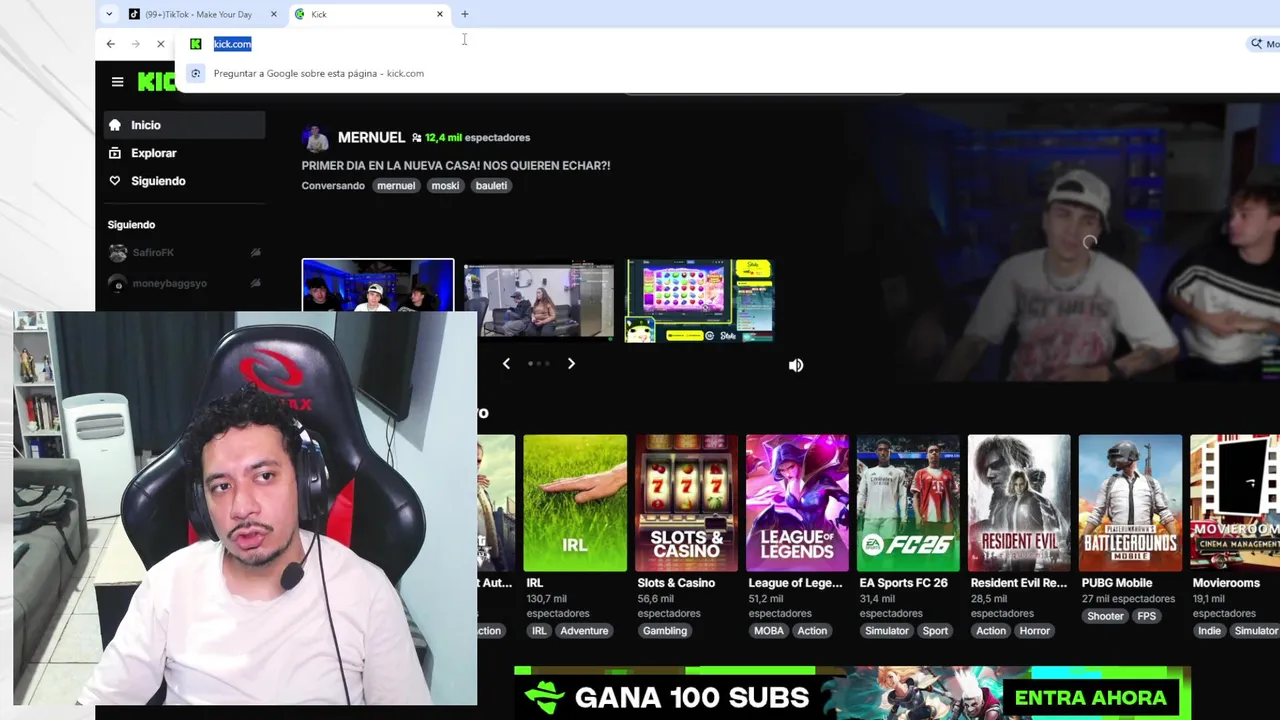Click MERNUEL's profile avatar
Screen dimensions: 1280x720
(x=316, y=138)
